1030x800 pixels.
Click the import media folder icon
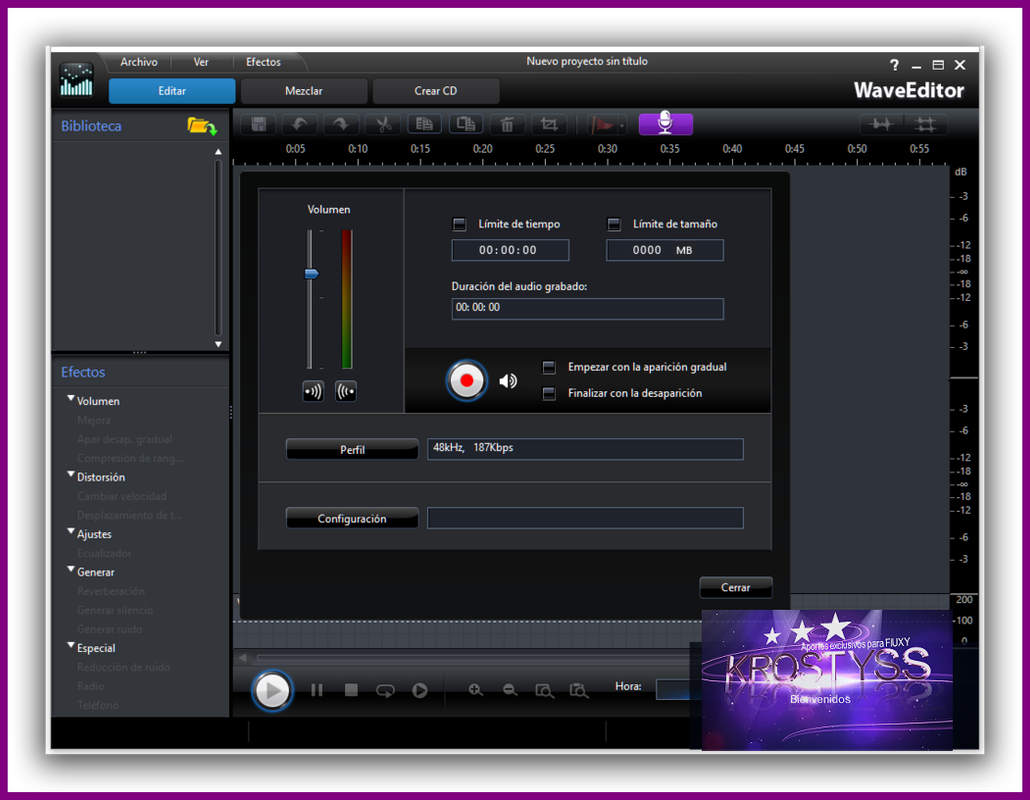coord(202,125)
